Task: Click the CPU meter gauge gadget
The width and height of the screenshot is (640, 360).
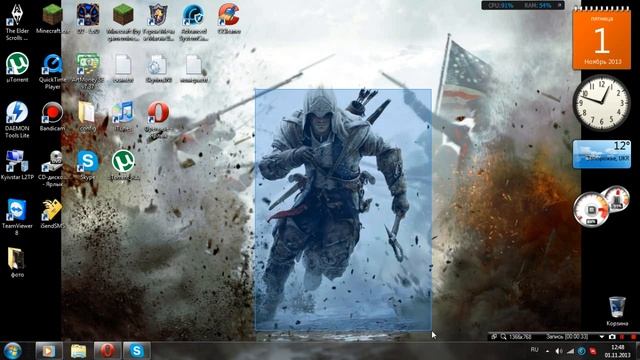Action: 591,209
